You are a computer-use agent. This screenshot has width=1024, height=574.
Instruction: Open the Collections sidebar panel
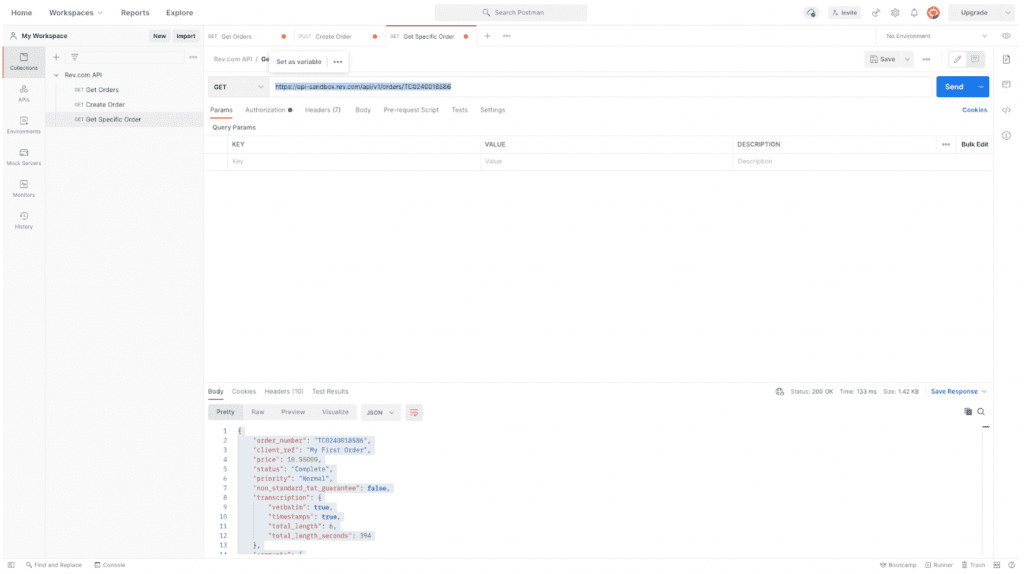pos(24,62)
